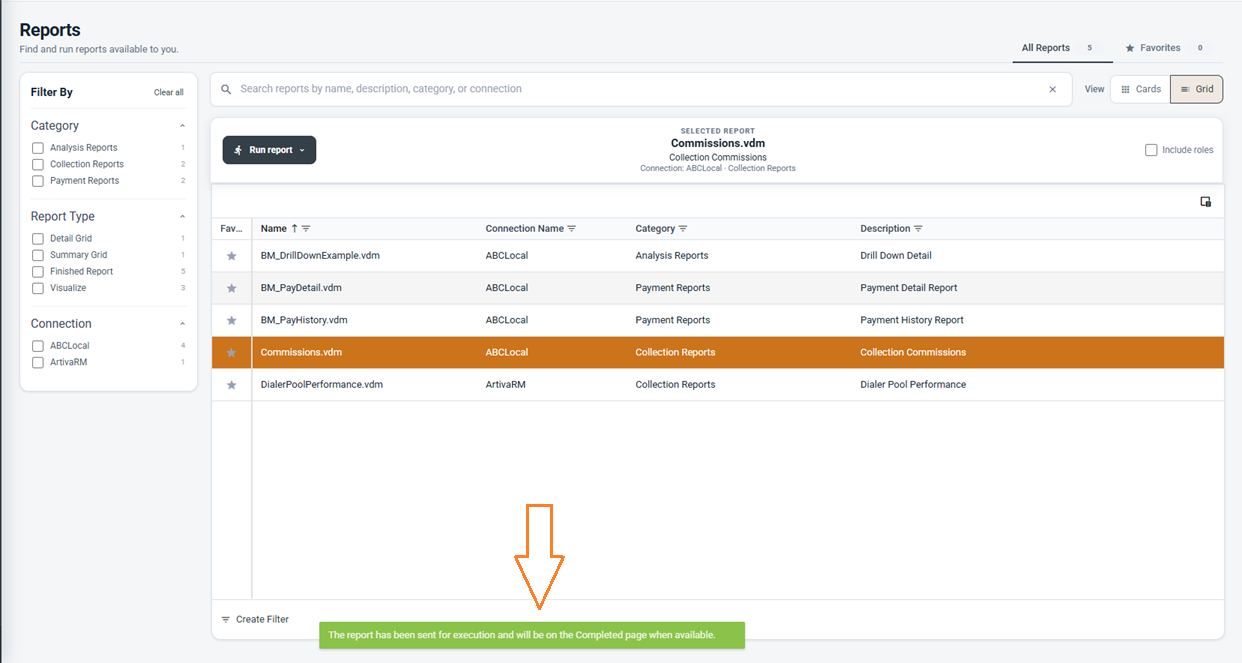
Task: Open Description column filter icon
Action: coord(918,229)
